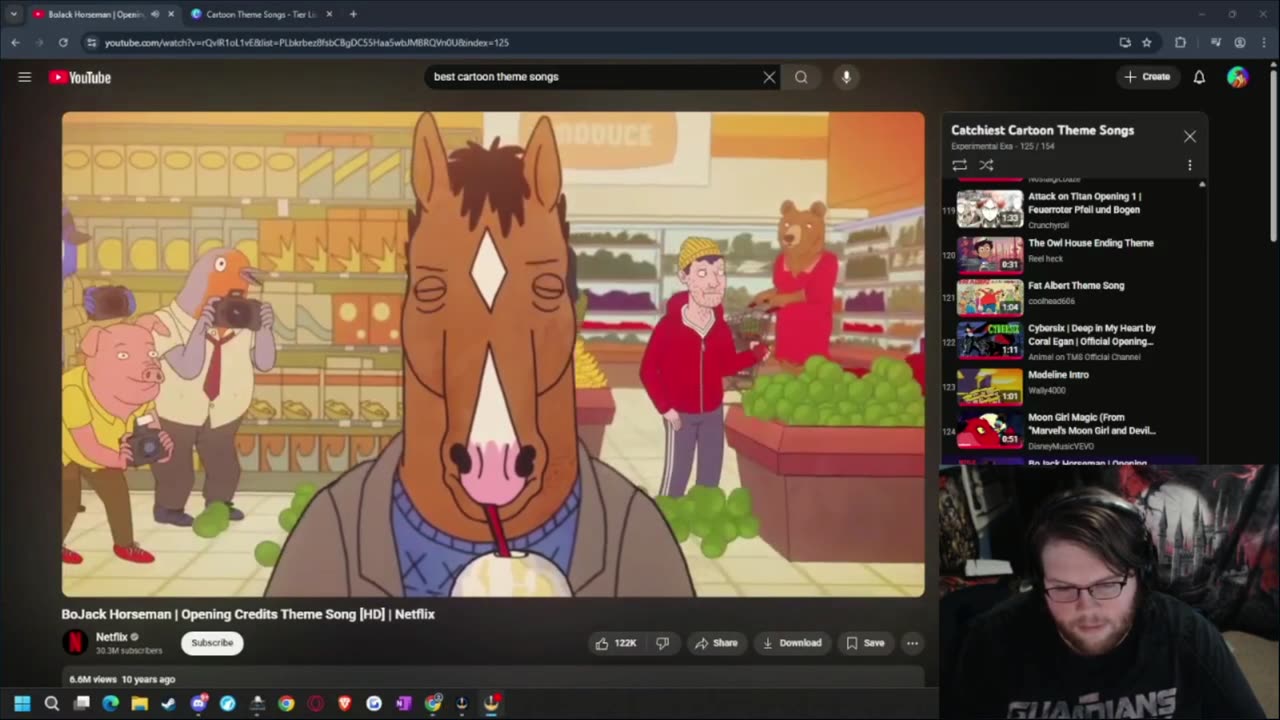Dislike the video
Screen dimensions: 1280x720
(x=662, y=643)
